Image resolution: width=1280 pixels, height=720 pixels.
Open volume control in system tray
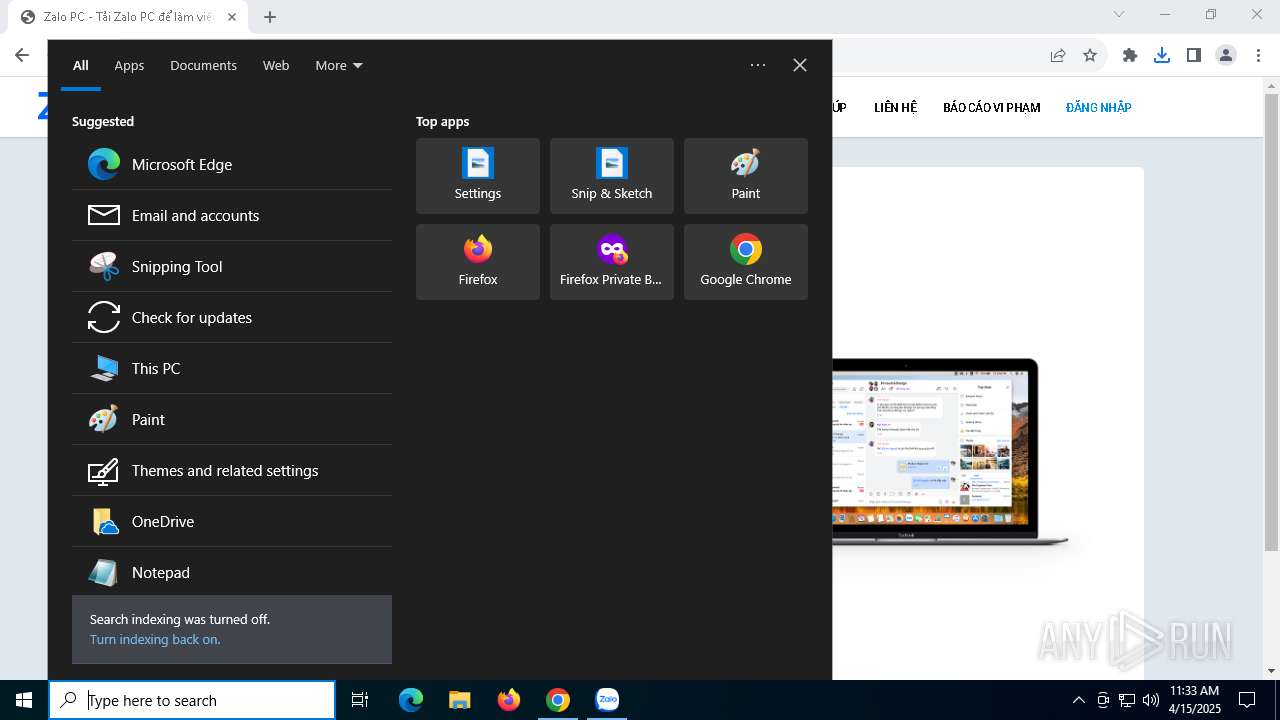[x=1151, y=700]
